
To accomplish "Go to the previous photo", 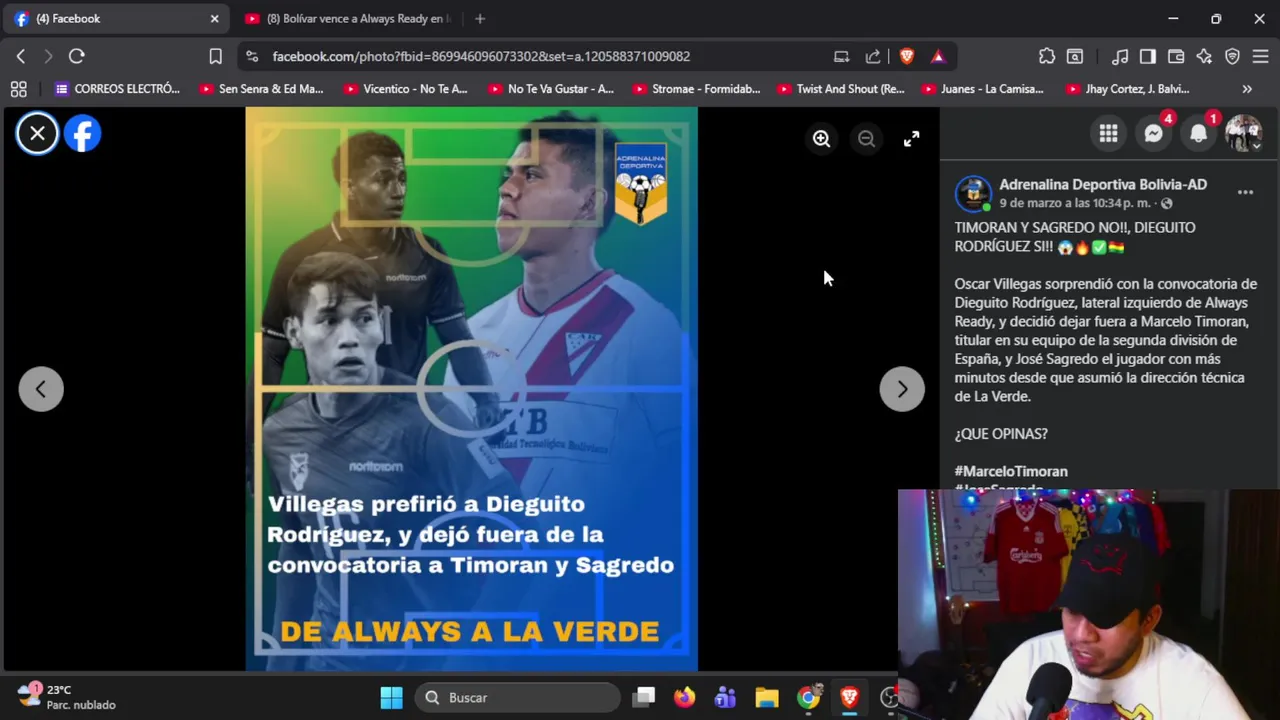I will pos(41,389).
